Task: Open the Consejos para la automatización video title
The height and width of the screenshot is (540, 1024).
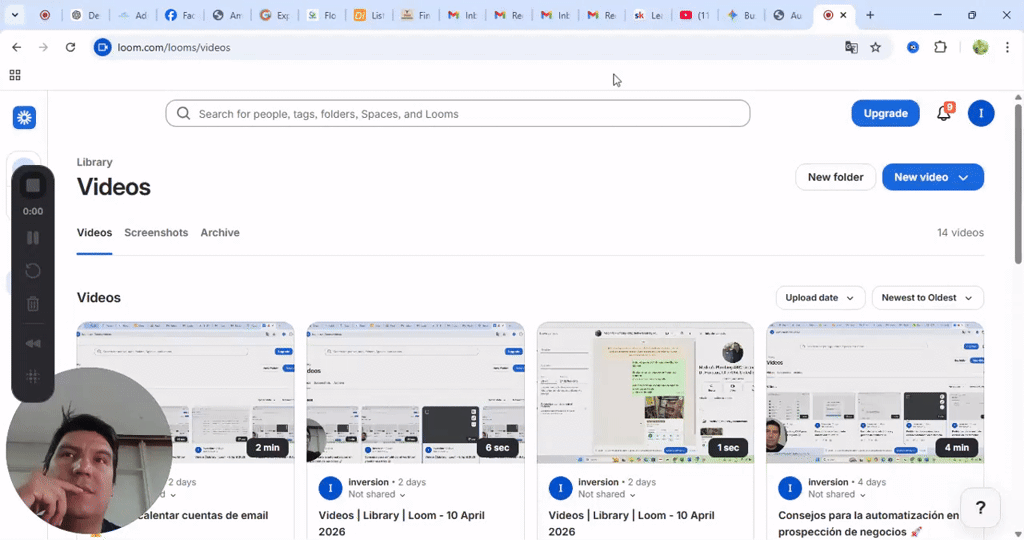Action: pyautogui.click(x=869, y=523)
